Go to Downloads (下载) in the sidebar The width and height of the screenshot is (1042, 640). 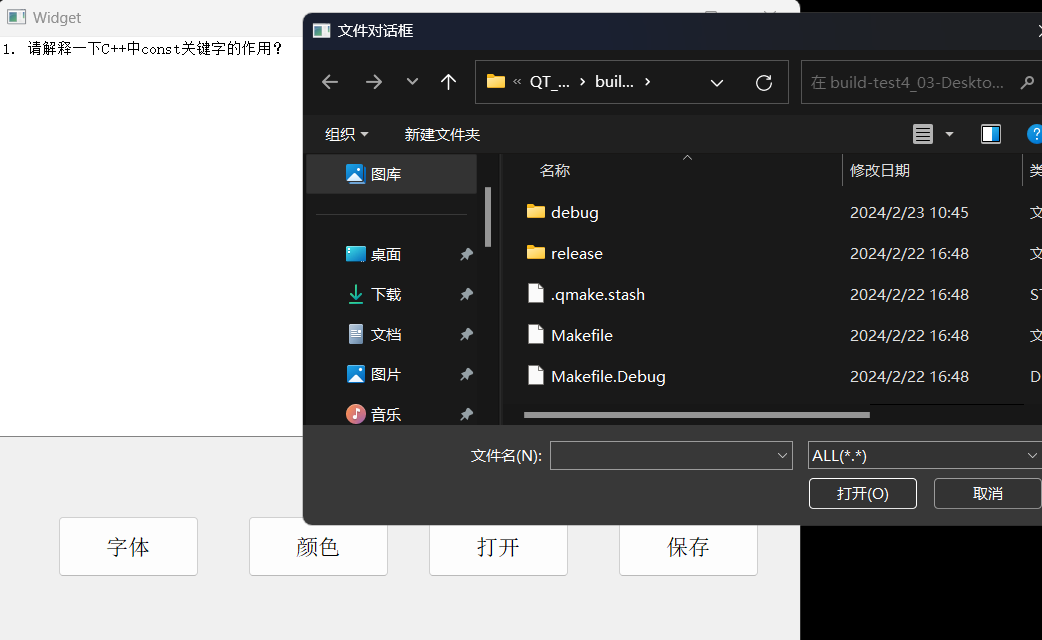click(385, 294)
